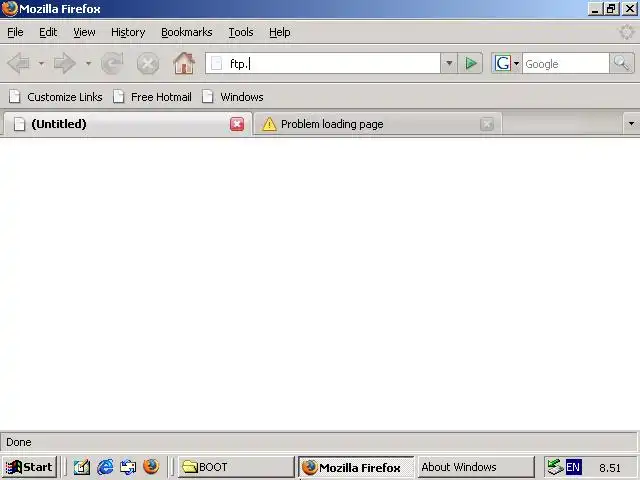Viewport: 640px width, 480px height.
Task: Open the Windows Start menu
Action: [x=29, y=467]
